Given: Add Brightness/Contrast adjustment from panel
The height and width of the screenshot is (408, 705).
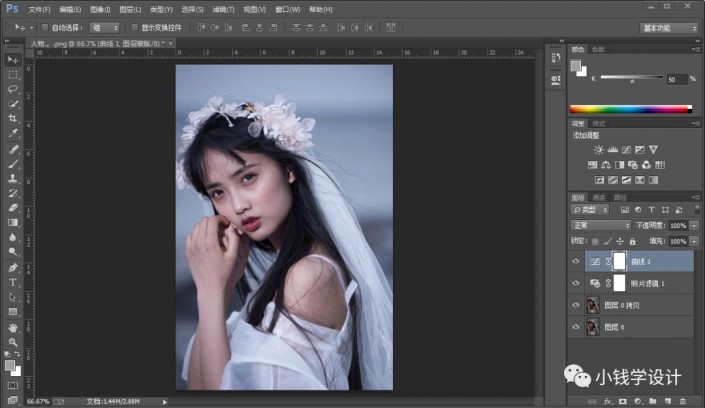Looking at the screenshot, I should click(599, 150).
